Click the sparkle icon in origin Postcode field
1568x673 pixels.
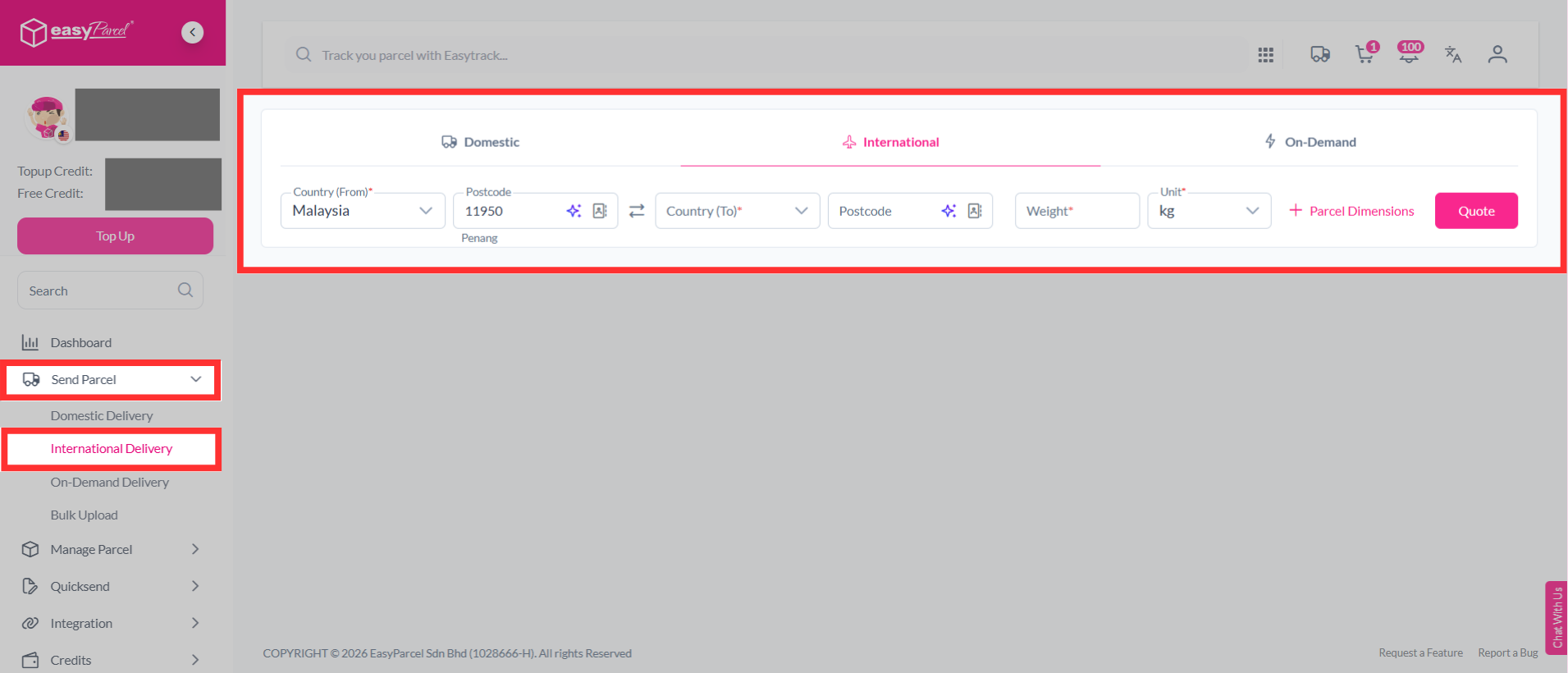[x=574, y=211]
